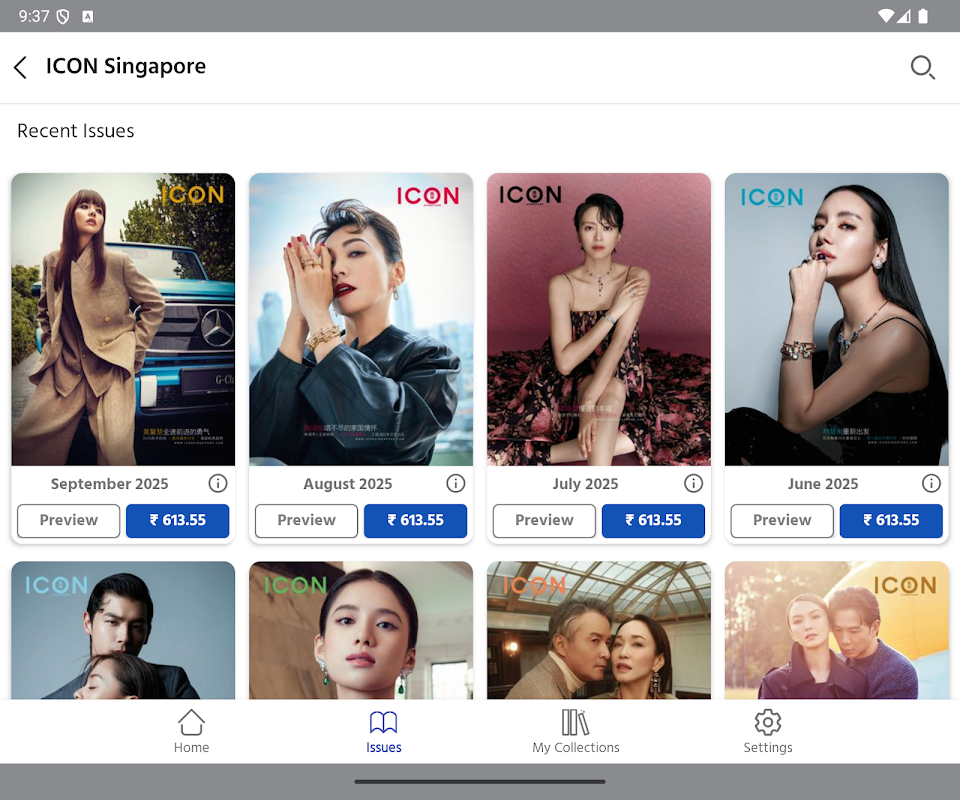Buy June 2025 issue for ₹ 613.55
Screen dimensions: 960x800
(x=891, y=520)
